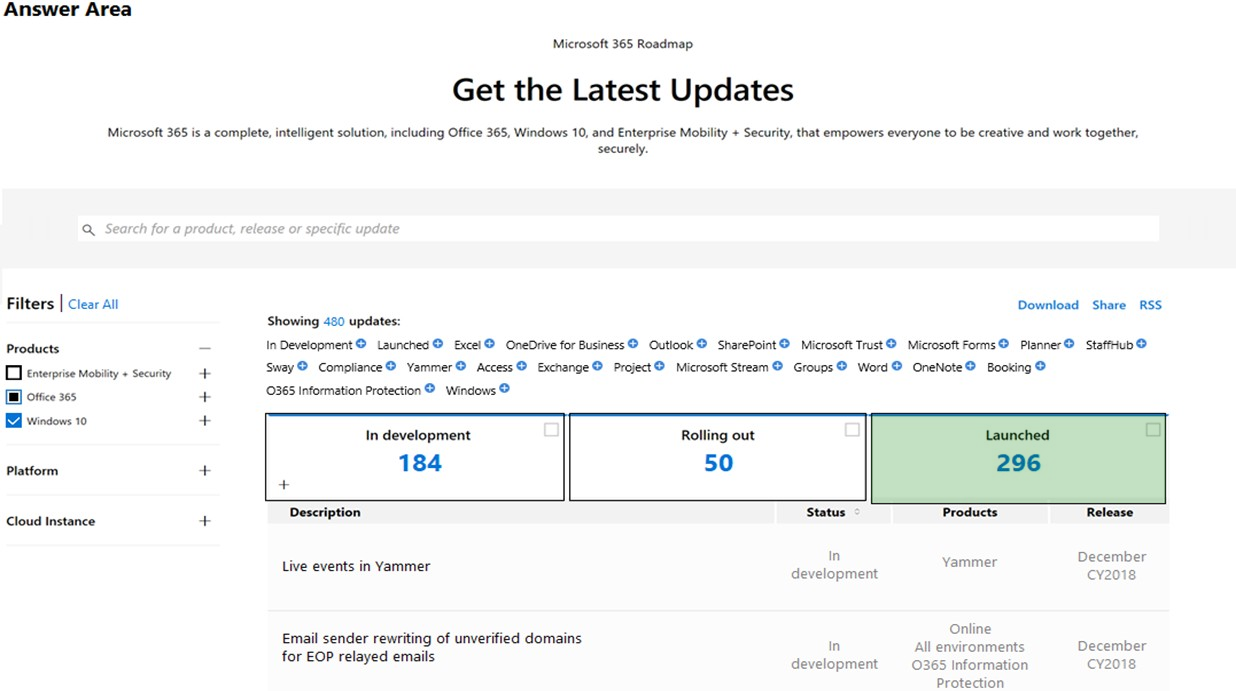Click the Download link
This screenshot has width=1236, height=691.
[1048, 305]
